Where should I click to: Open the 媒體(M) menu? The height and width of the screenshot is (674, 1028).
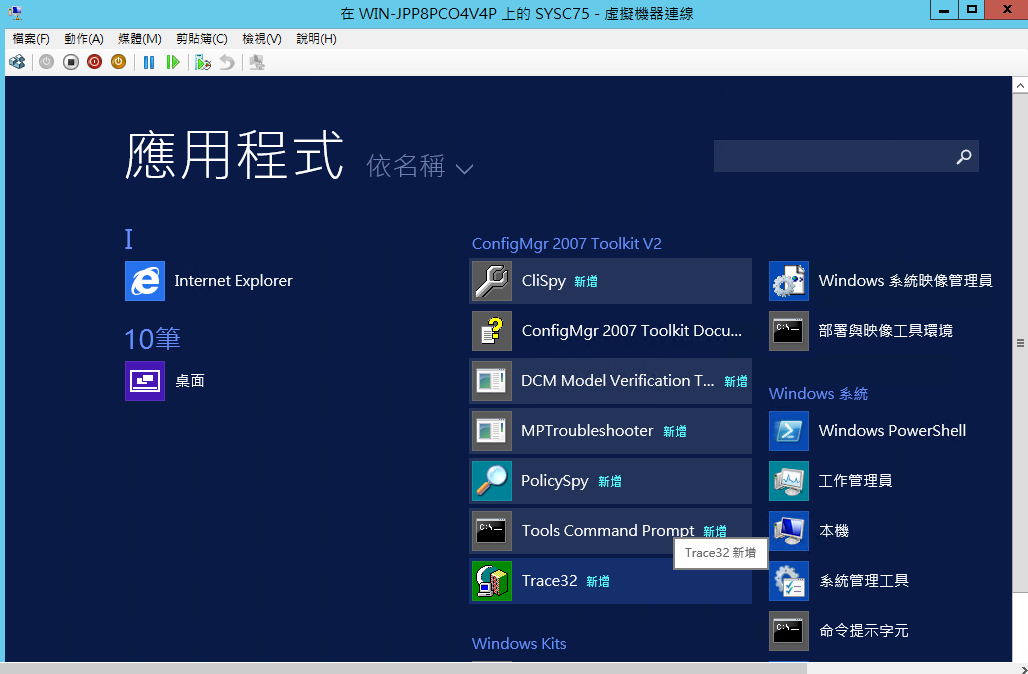click(140, 39)
